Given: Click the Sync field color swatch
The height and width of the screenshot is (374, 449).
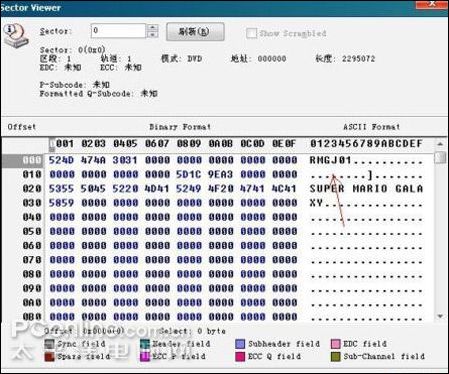Looking at the screenshot, I should pyautogui.click(x=49, y=344).
